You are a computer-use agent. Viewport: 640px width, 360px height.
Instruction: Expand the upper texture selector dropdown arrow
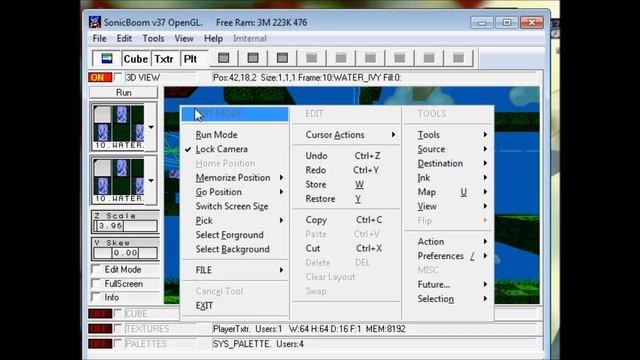(151, 127)
